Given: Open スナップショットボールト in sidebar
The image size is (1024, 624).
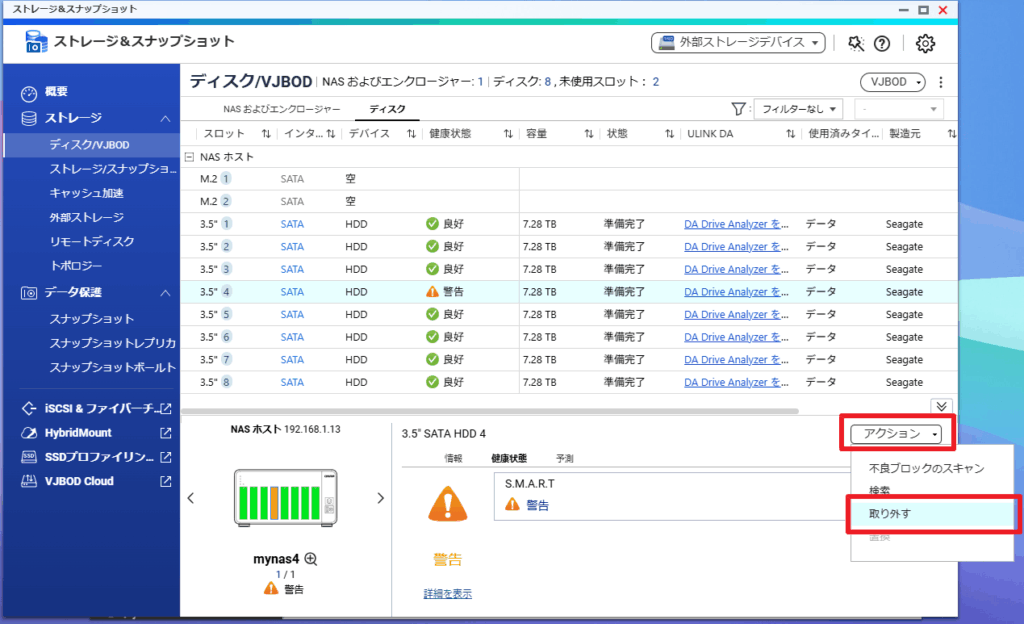Looking at the screenshot, I should [x=112, y=367].
